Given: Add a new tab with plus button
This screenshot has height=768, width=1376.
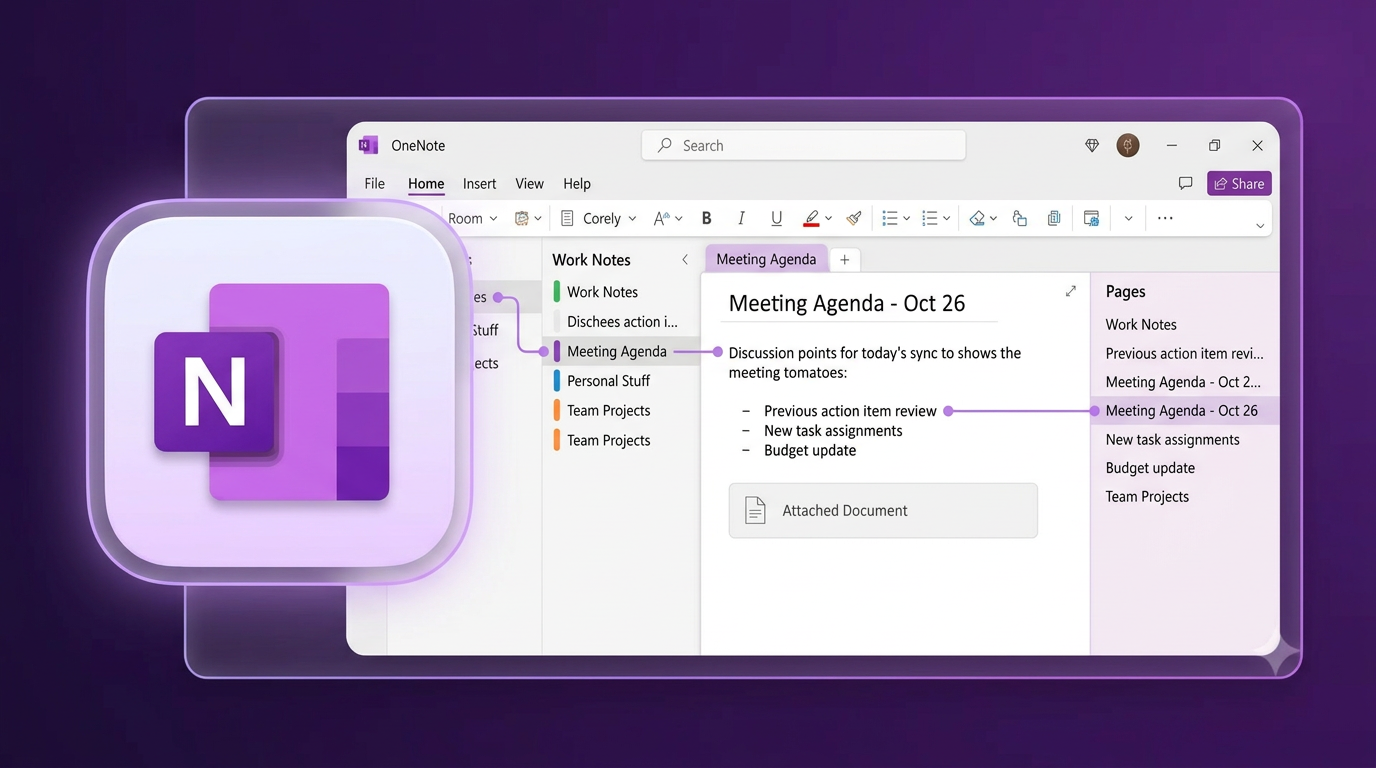Looking at the screenshot, I should click(x=845, y=259).
